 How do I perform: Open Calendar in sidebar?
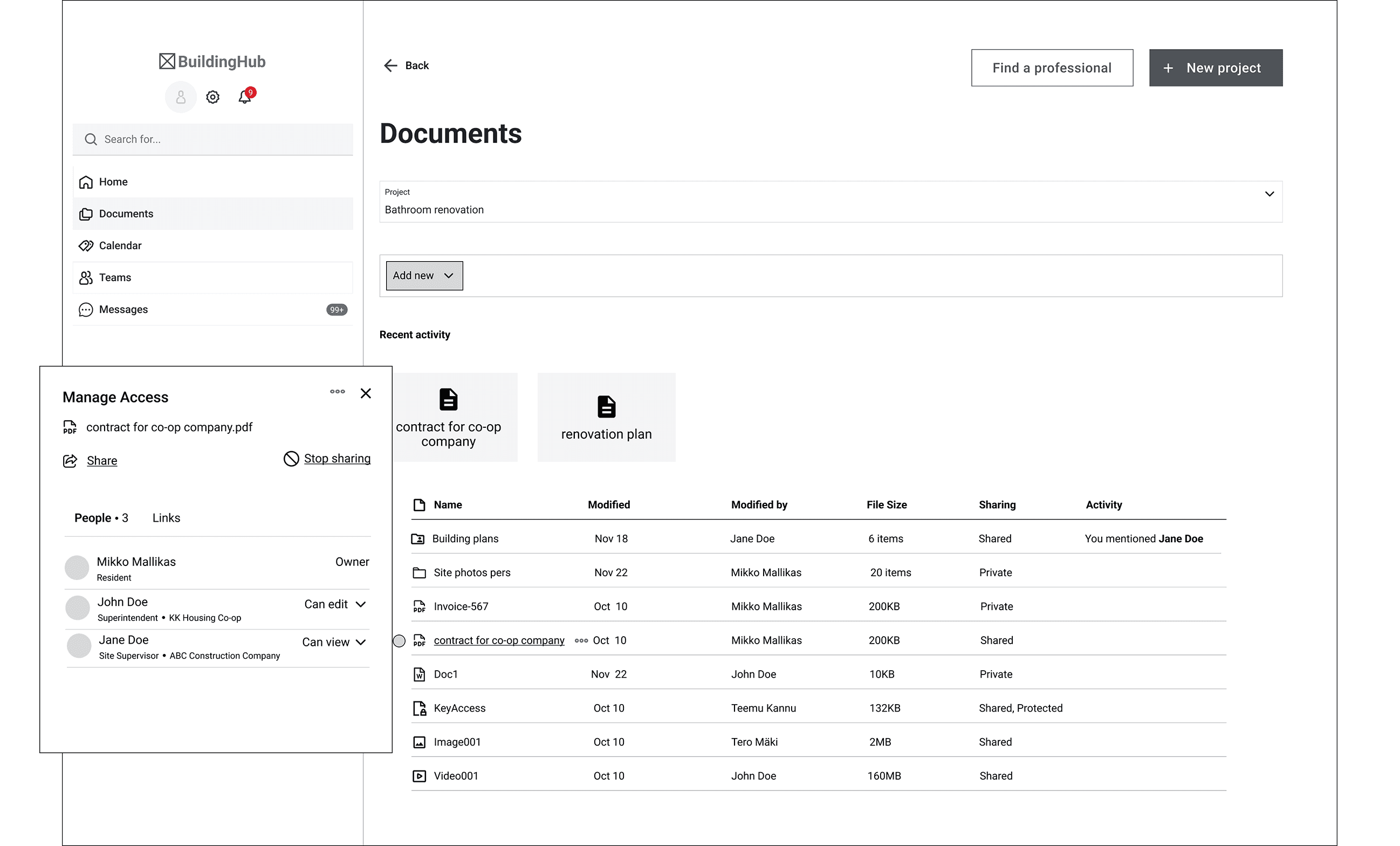(212, 245)
